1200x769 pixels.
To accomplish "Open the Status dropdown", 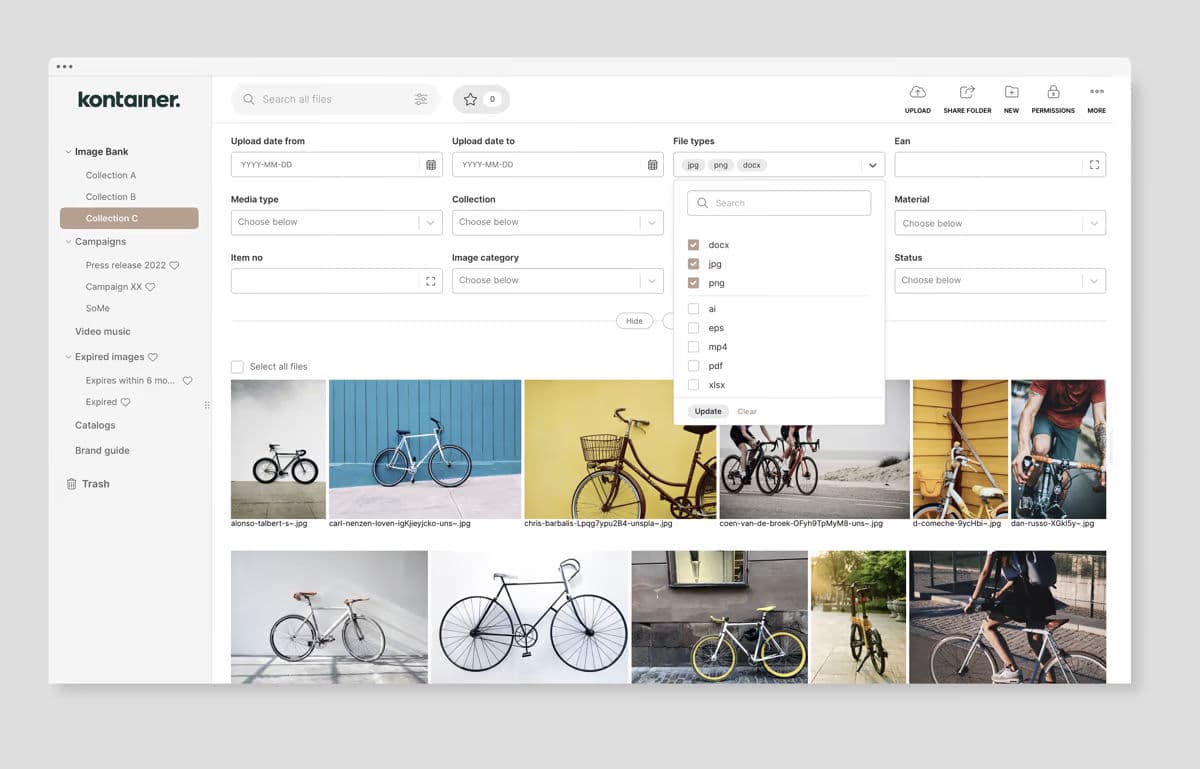I will tap(1000, 281).
